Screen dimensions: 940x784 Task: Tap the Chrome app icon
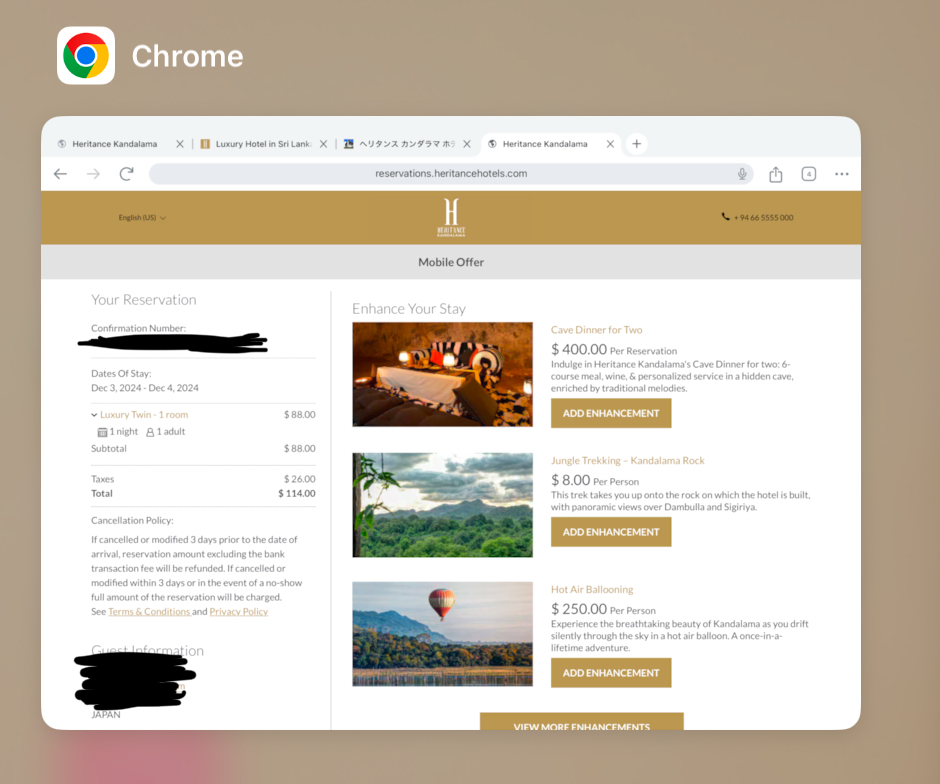(86, 55)
